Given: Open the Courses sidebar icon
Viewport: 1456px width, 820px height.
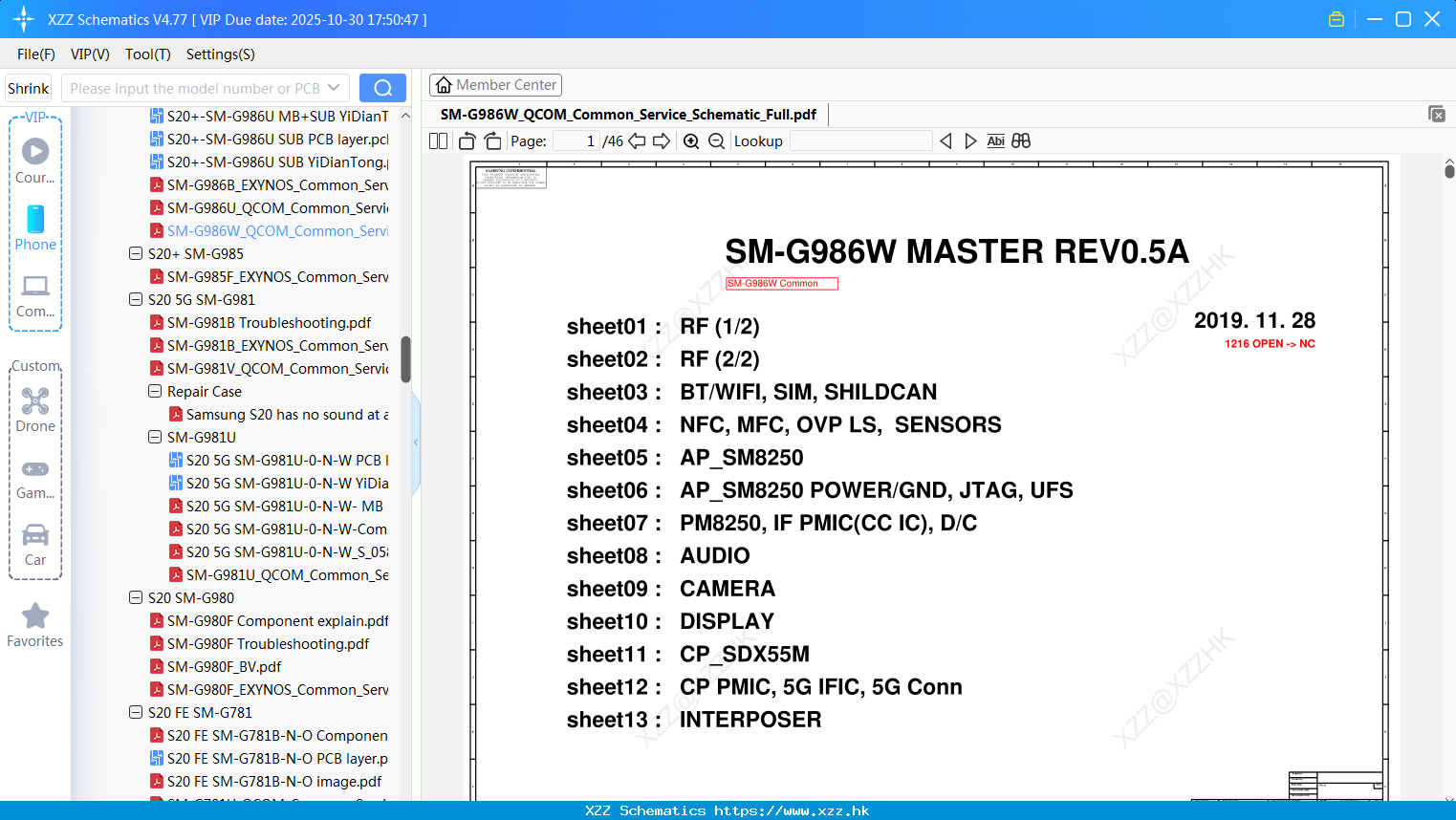Looking at the screenshot, I should coord(35,161).
